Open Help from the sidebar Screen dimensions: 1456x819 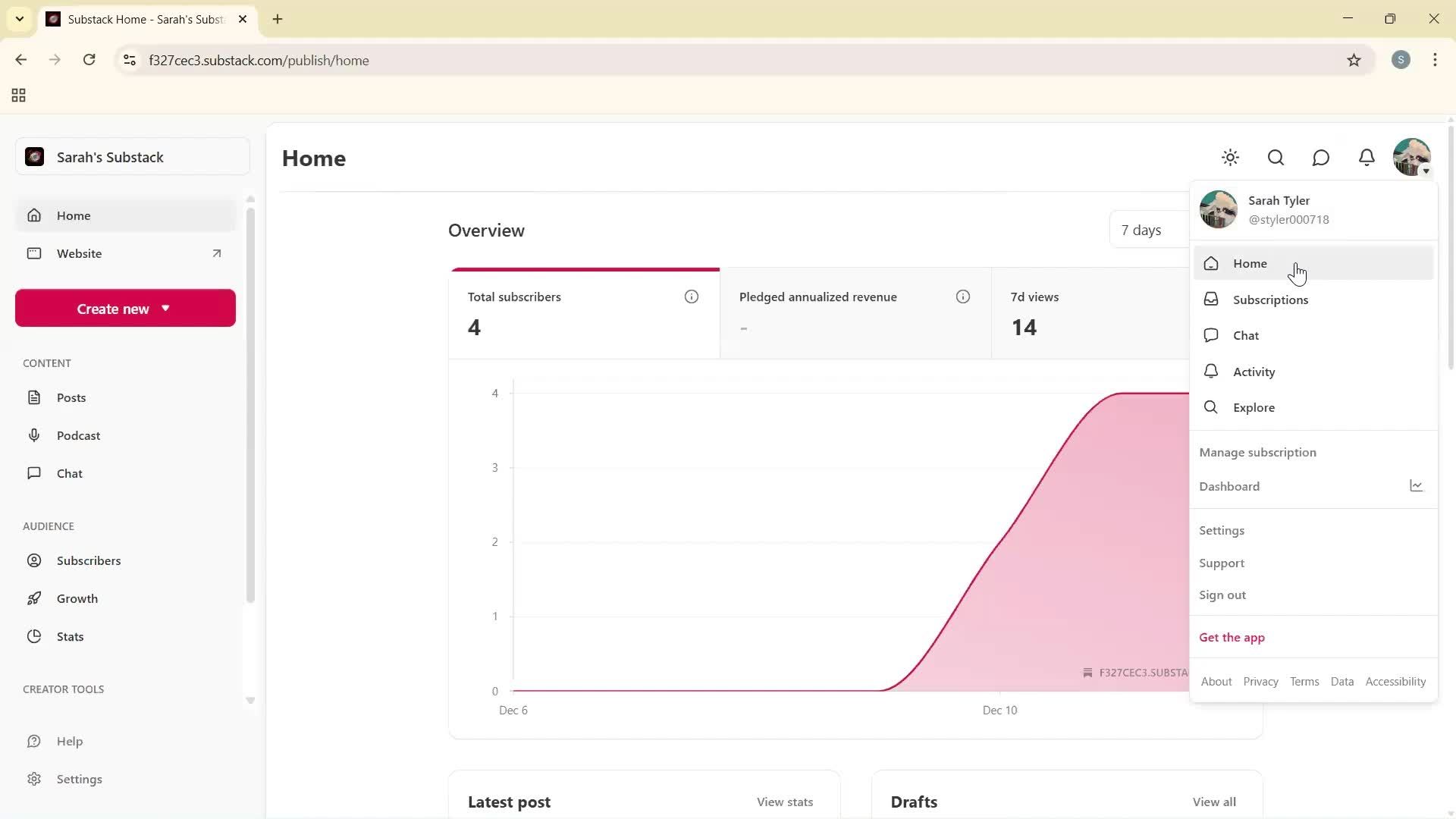coord(70,741)
